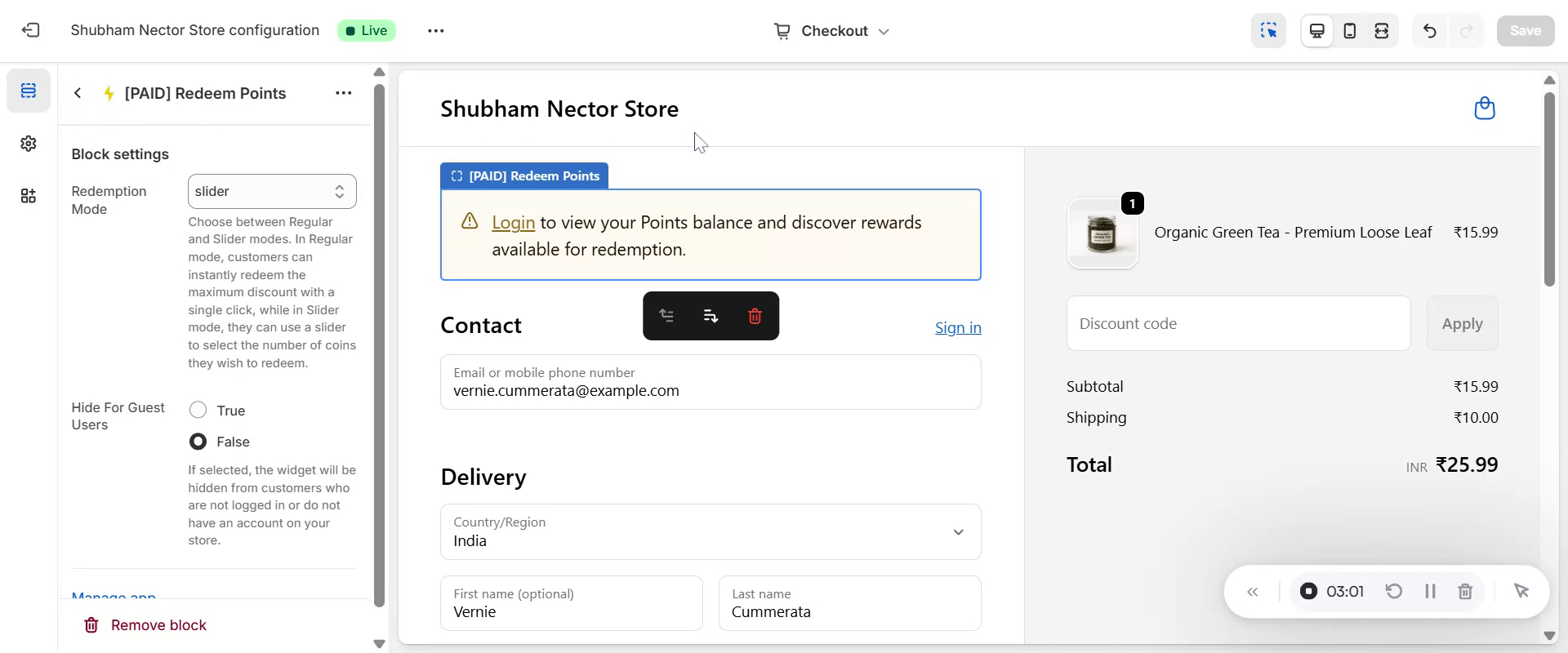Click the Last name field
1568x653 pixels.
pos(850,603)
